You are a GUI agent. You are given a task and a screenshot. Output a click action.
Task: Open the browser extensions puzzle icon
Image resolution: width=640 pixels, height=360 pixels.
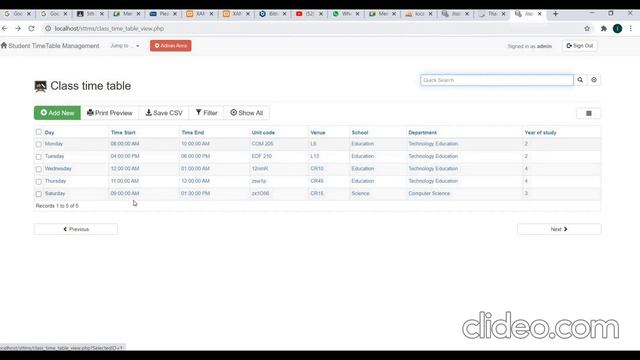click(604, 29)
